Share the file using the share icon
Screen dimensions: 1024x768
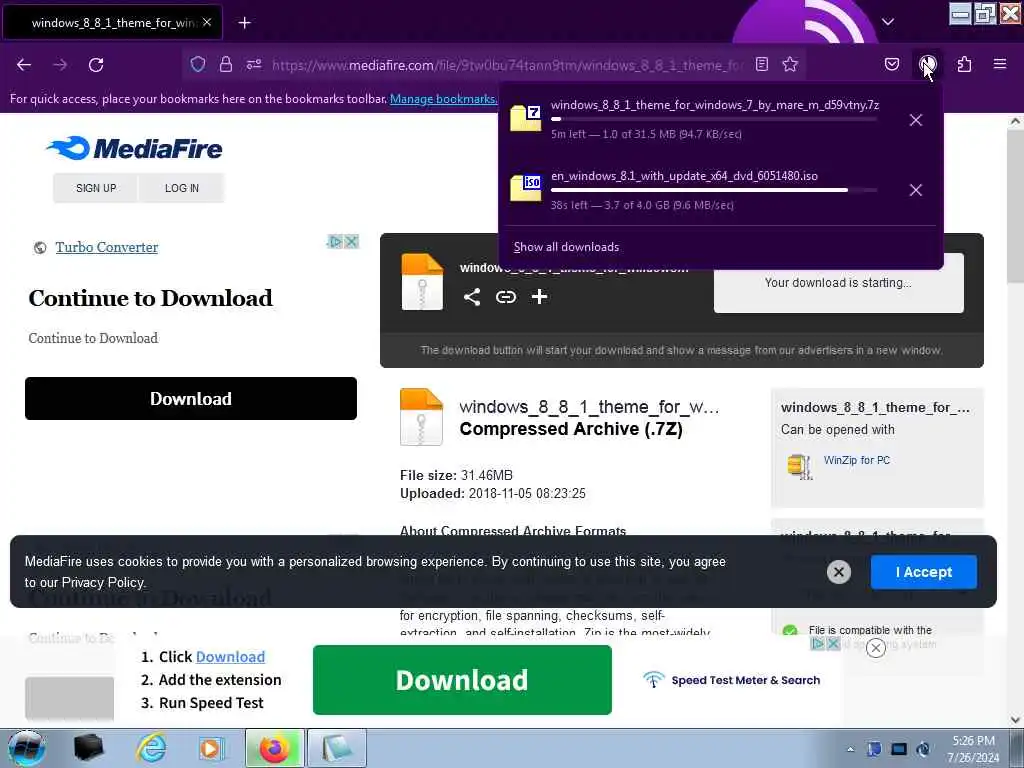[472, 297]
